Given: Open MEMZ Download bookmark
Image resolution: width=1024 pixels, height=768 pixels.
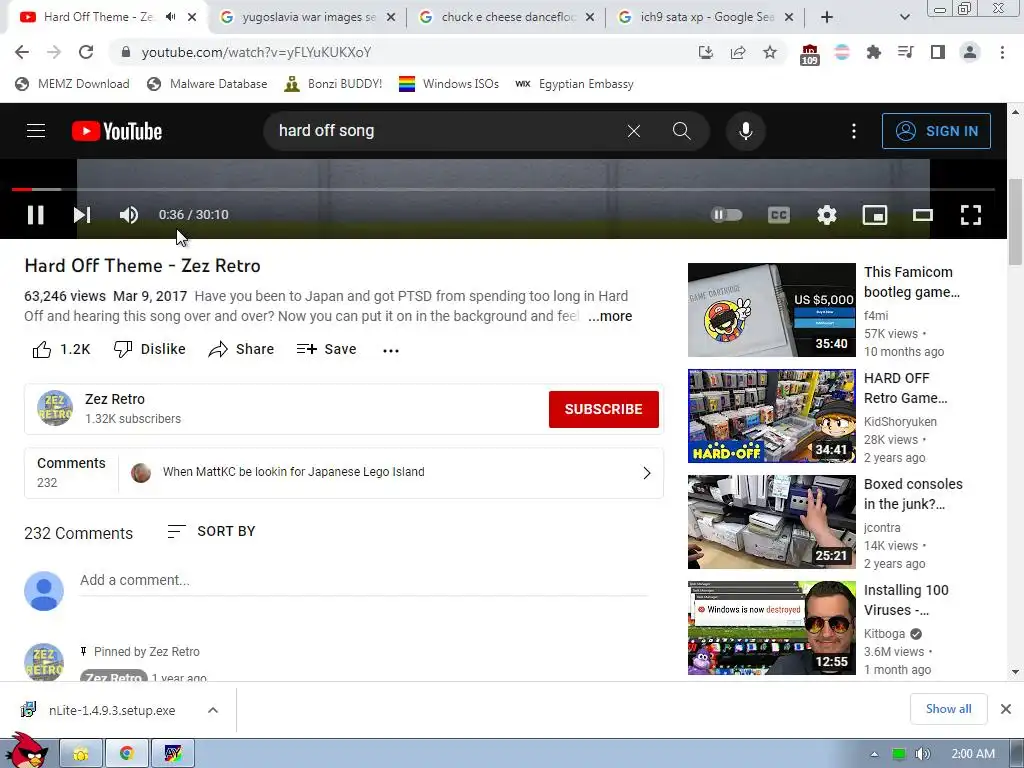Looking at the screenshot, I should click(72, 84).
